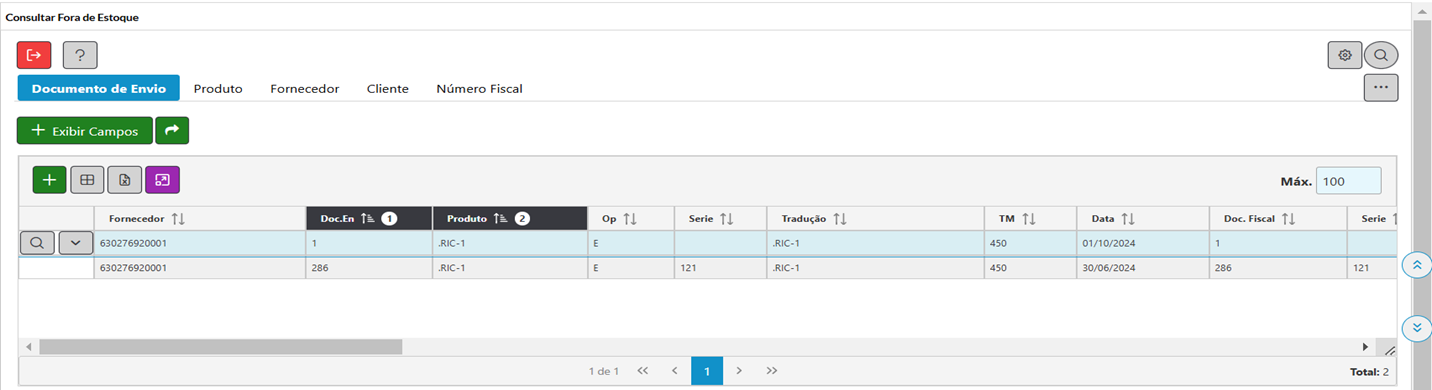This screenshot has width=1432, height=390.
Task: Open the three-dots more options menu
Action: pos(1381,88)
